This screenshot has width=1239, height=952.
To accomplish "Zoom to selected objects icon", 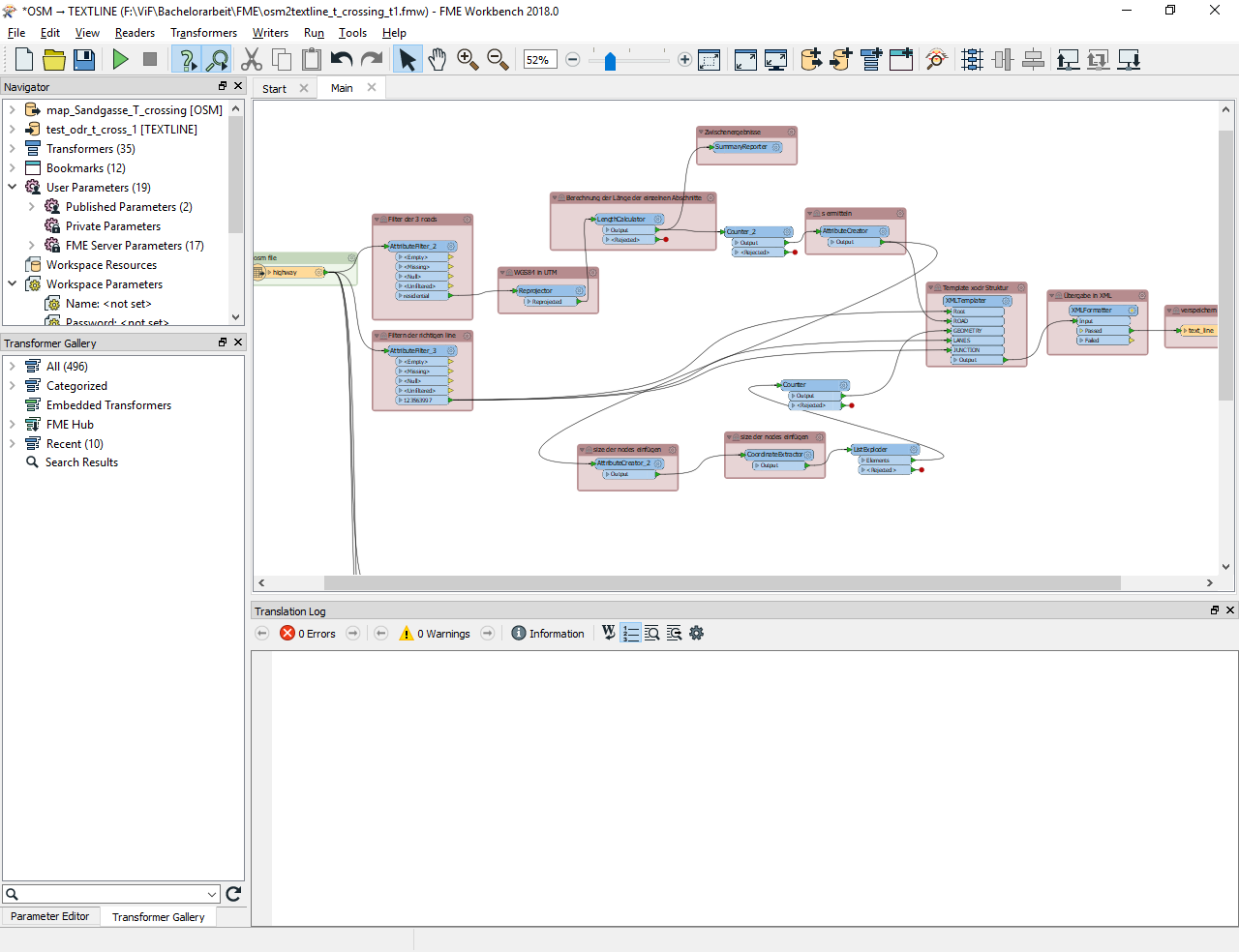I will coord(709,60).
